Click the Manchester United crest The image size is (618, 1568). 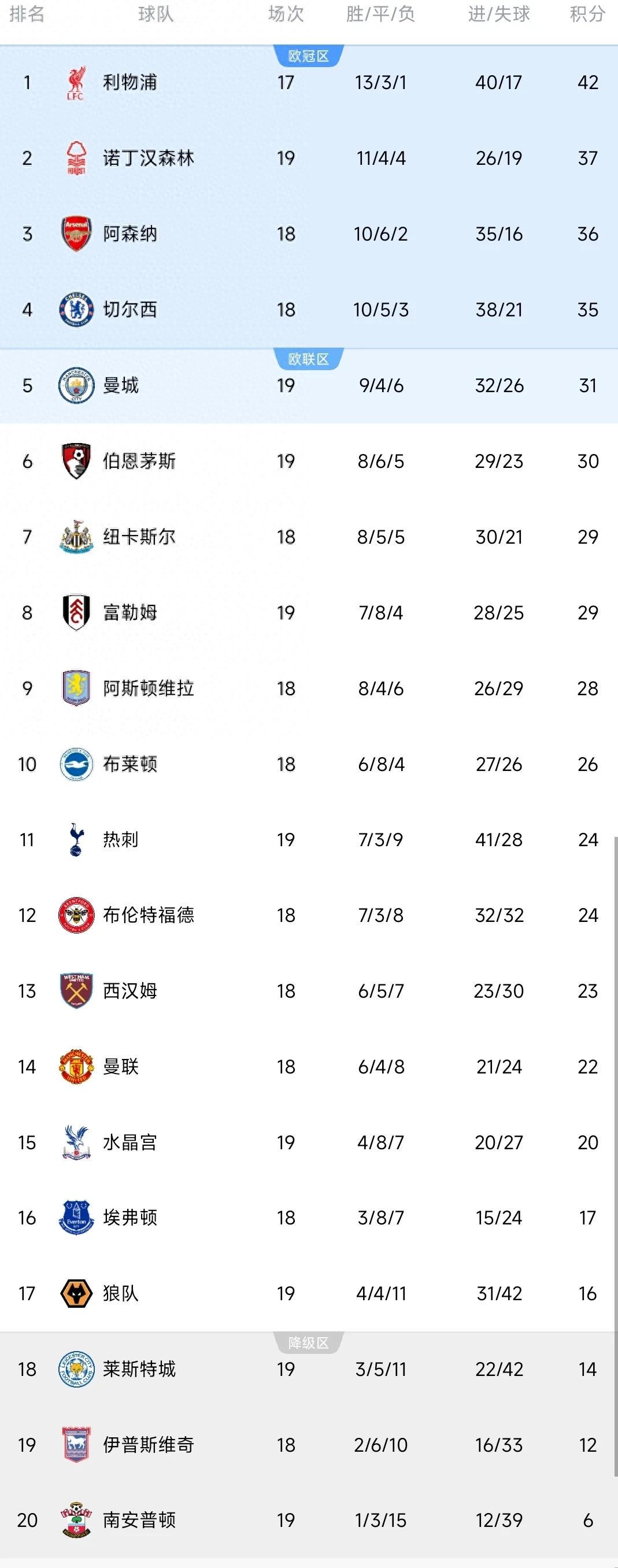pos(76,1067)
